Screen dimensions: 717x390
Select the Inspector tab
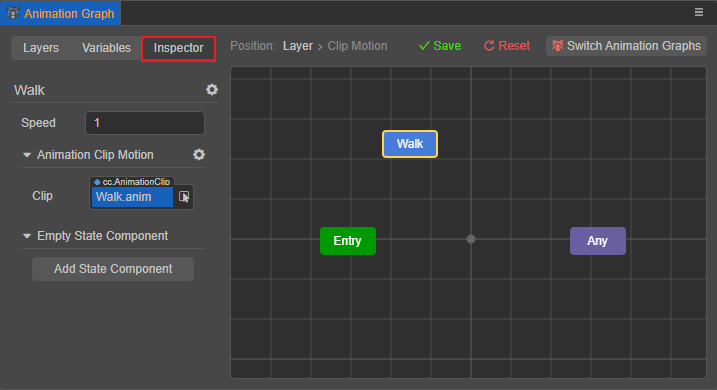(x=179, y=48)
